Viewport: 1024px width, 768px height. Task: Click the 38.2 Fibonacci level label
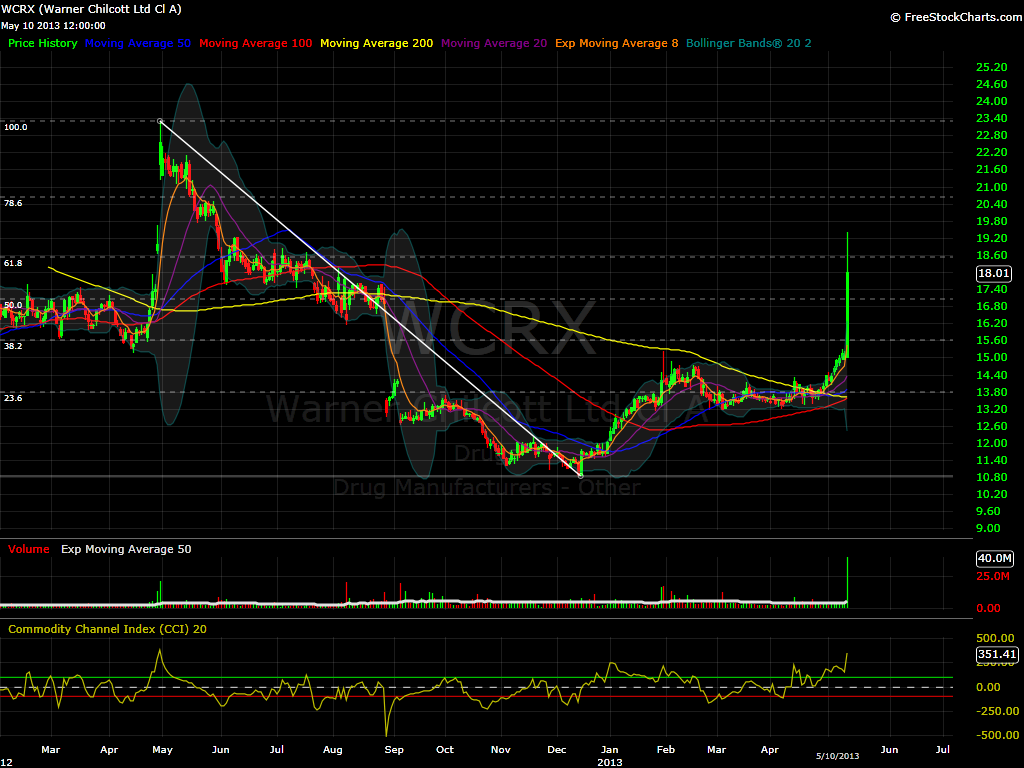tap(13, 346)
